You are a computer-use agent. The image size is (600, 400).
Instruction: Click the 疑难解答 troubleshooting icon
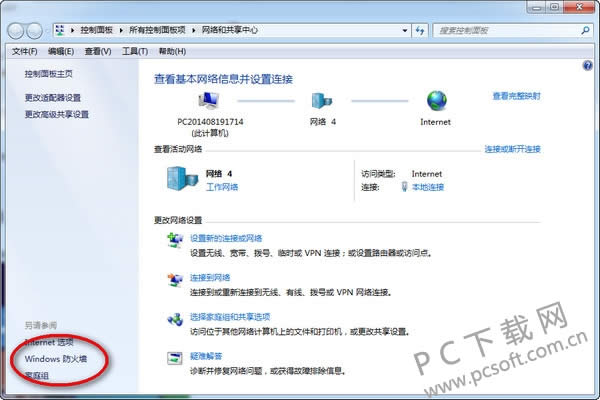click(175, 358)
